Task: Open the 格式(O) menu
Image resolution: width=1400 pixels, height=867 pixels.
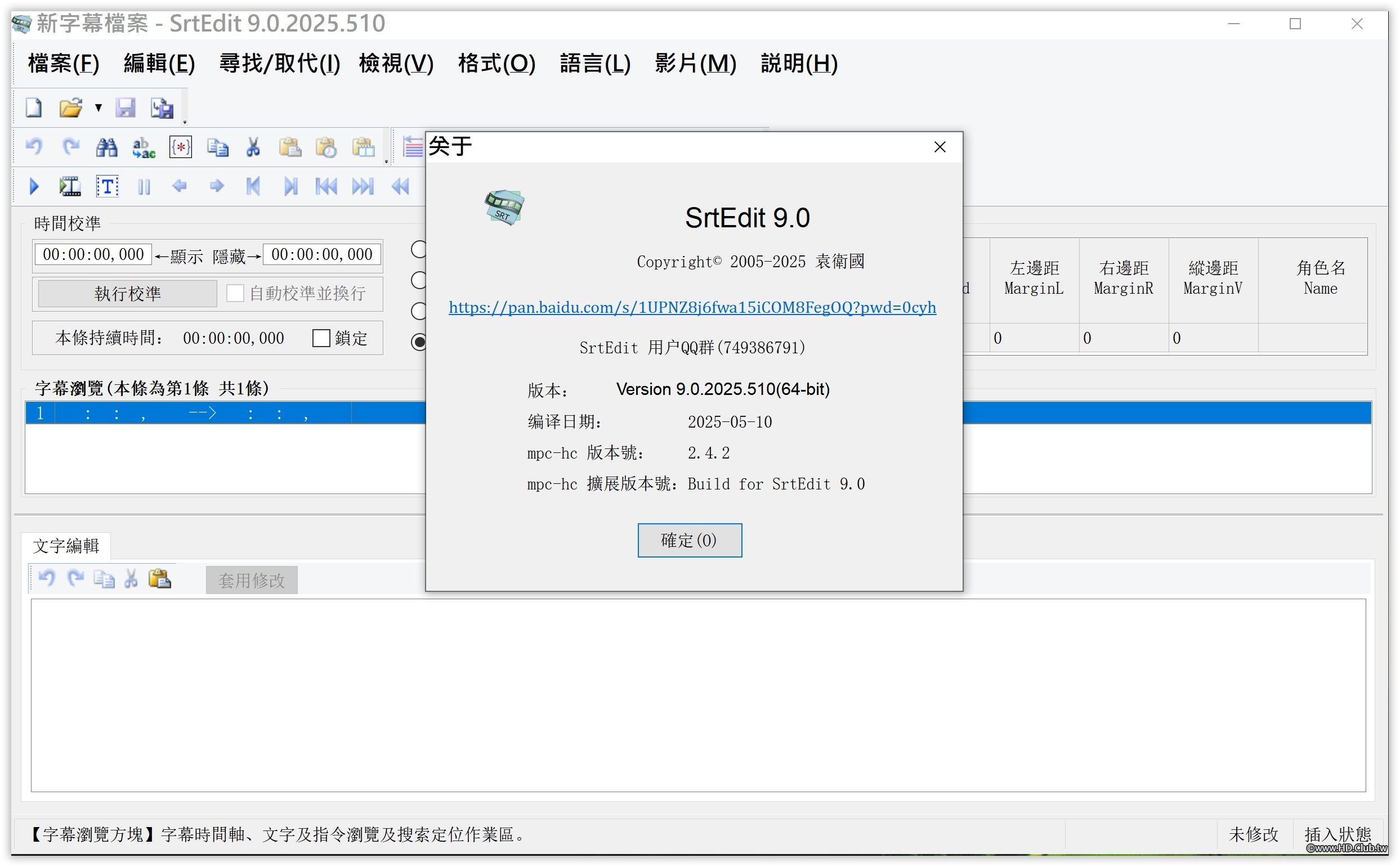Action: 497,63
